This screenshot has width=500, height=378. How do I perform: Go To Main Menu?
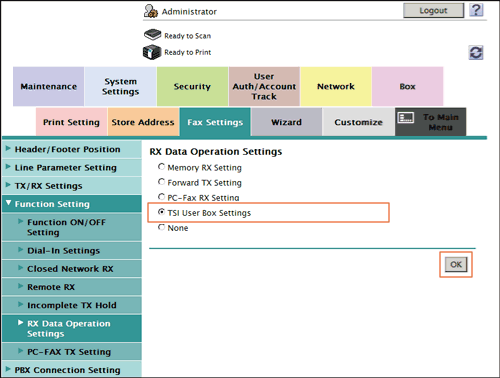[x=430, y=122]
